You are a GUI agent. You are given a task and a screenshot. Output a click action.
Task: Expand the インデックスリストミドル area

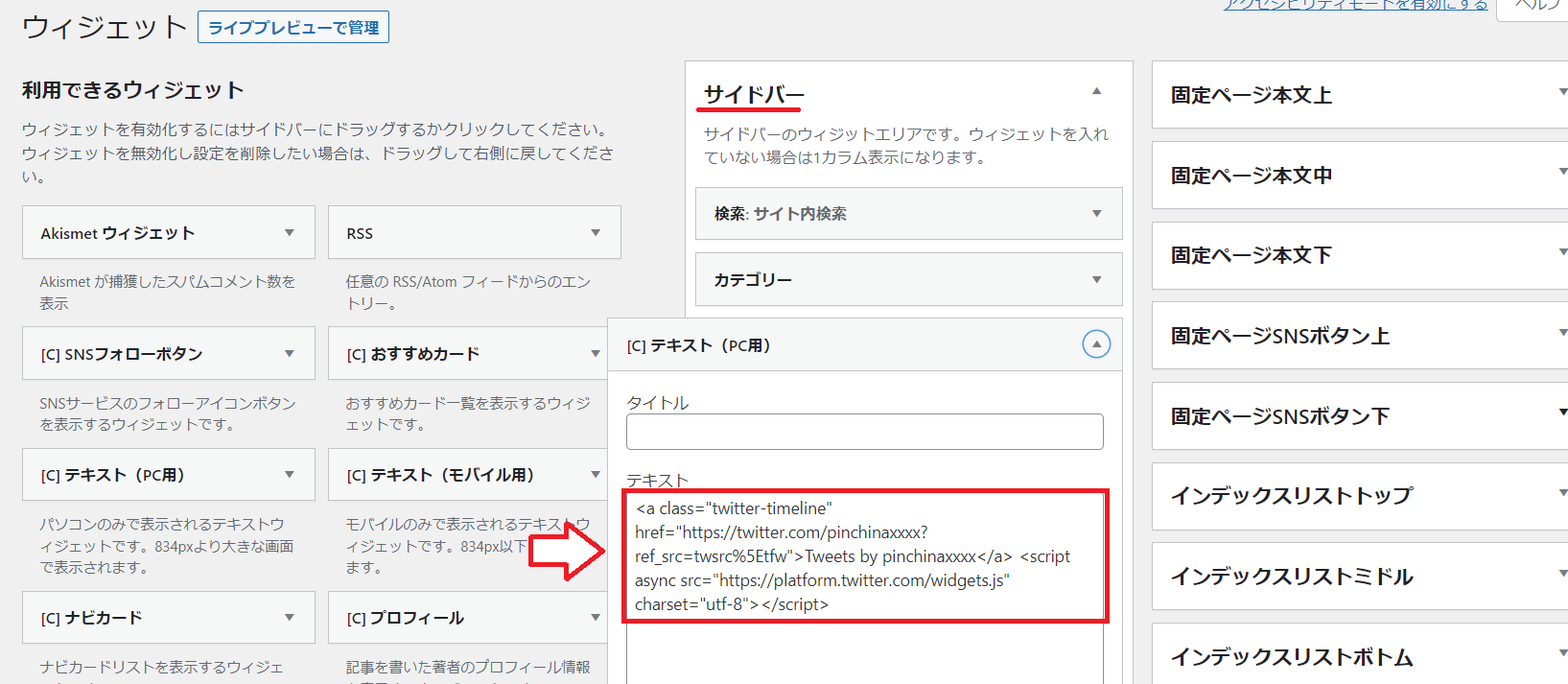(1561, 574)
